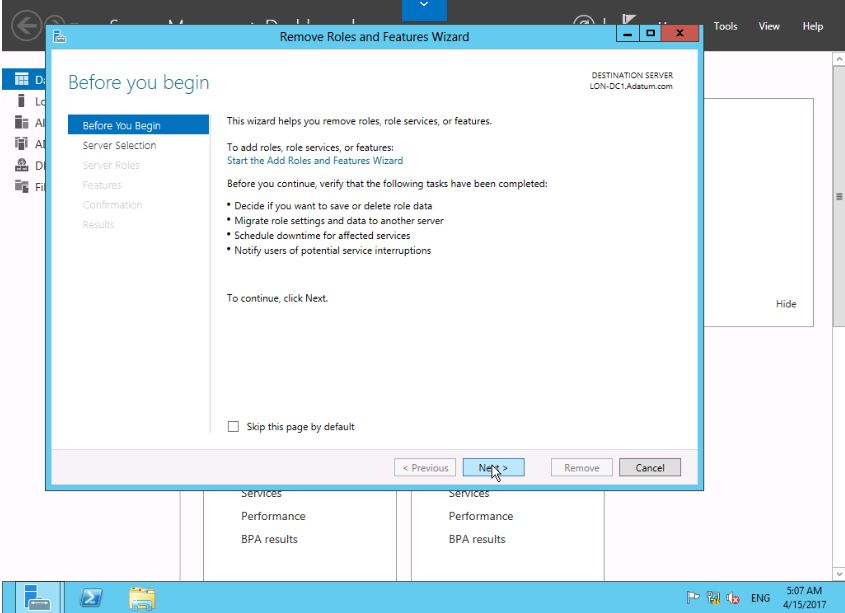This screenshot has width=845, height=613.
Task: Click the Next button in the wizard
Action: tap(487, 468)
